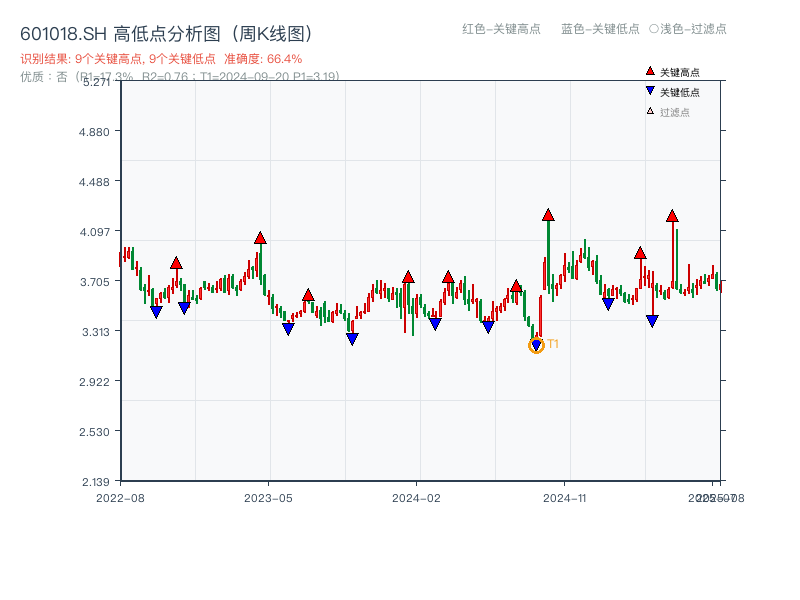Click the grey 优质：否 parameters line
Screen dimensions: 800x600
click(x=180, y=77)
